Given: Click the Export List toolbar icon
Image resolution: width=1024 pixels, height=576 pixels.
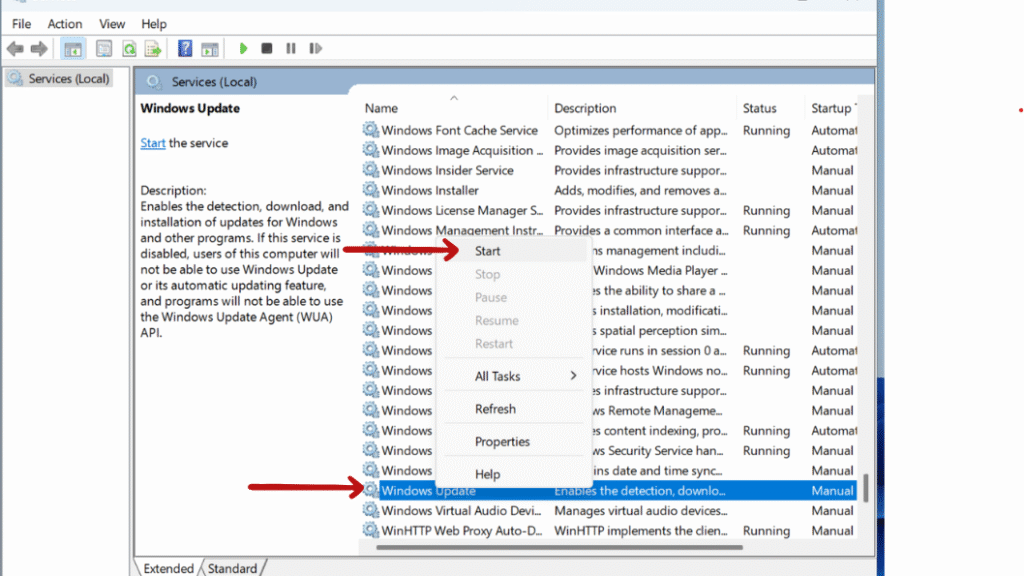Looking at the screenshot, I should (x=153, y=48).
